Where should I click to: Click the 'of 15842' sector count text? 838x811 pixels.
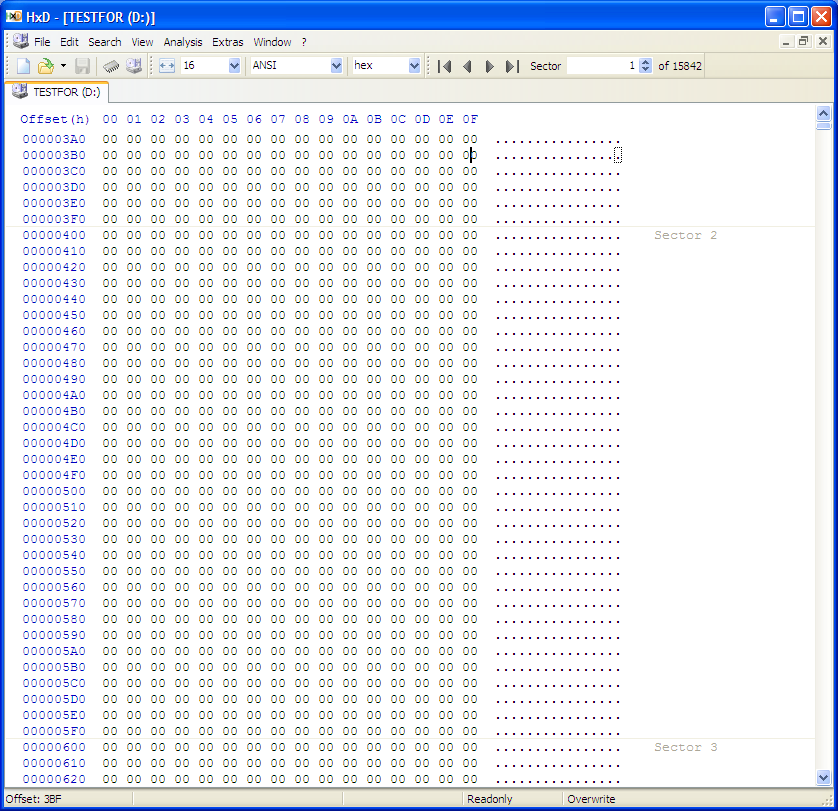click(680, 66)
